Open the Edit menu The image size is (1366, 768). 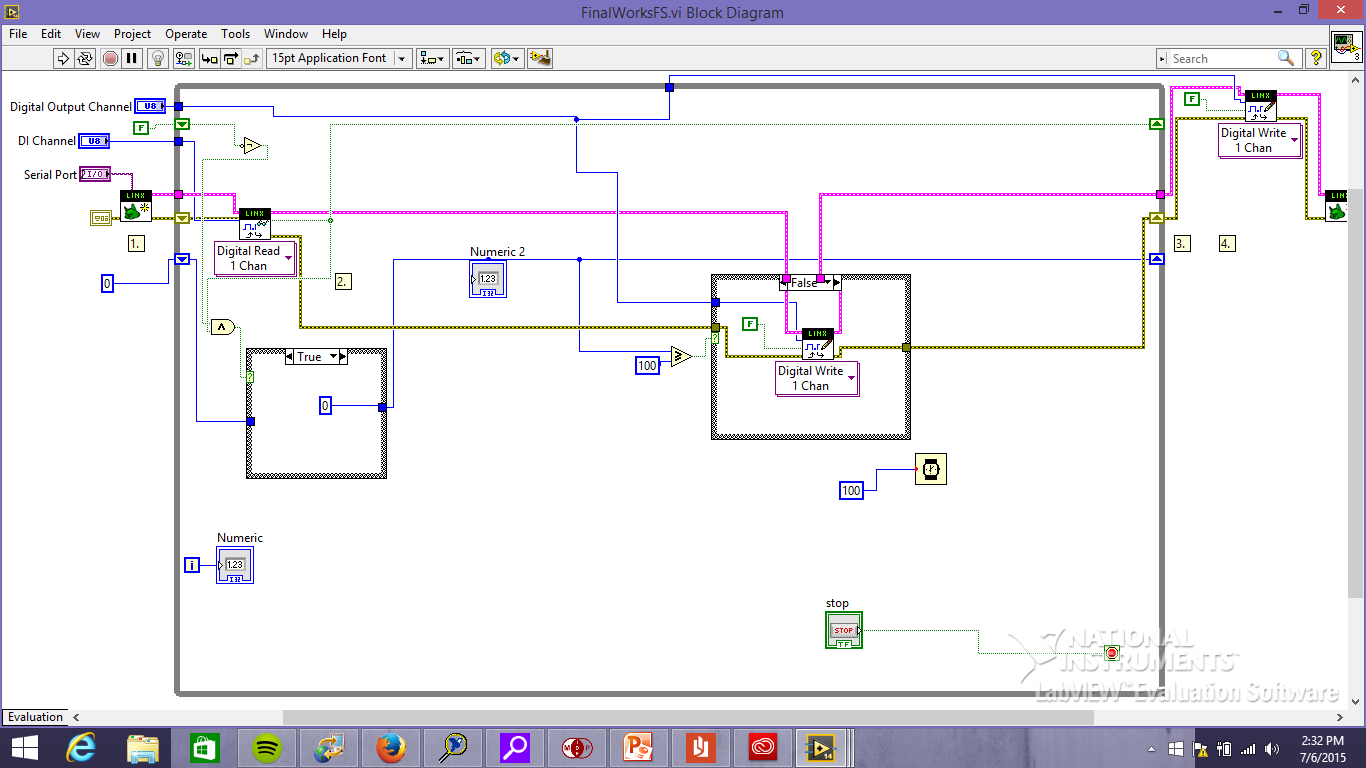[51, 34]
